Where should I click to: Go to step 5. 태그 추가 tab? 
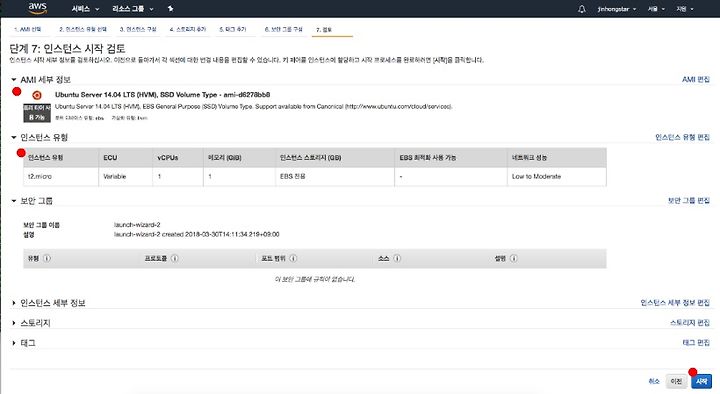coord(233,29)
